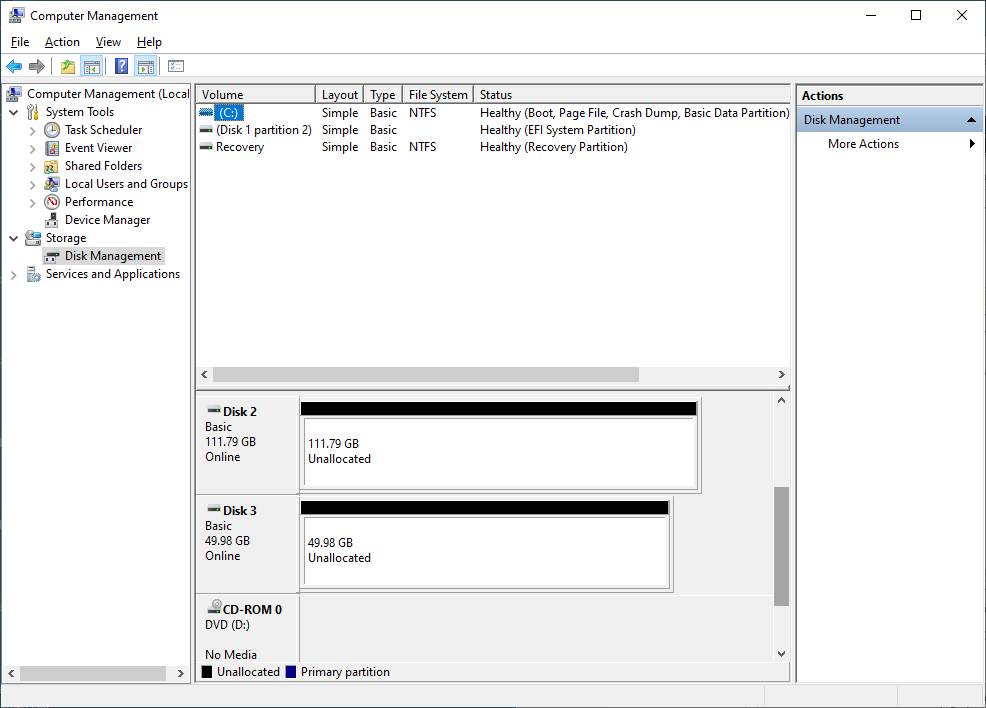Click the Task Scheduler clock icon

click(52, 130)
